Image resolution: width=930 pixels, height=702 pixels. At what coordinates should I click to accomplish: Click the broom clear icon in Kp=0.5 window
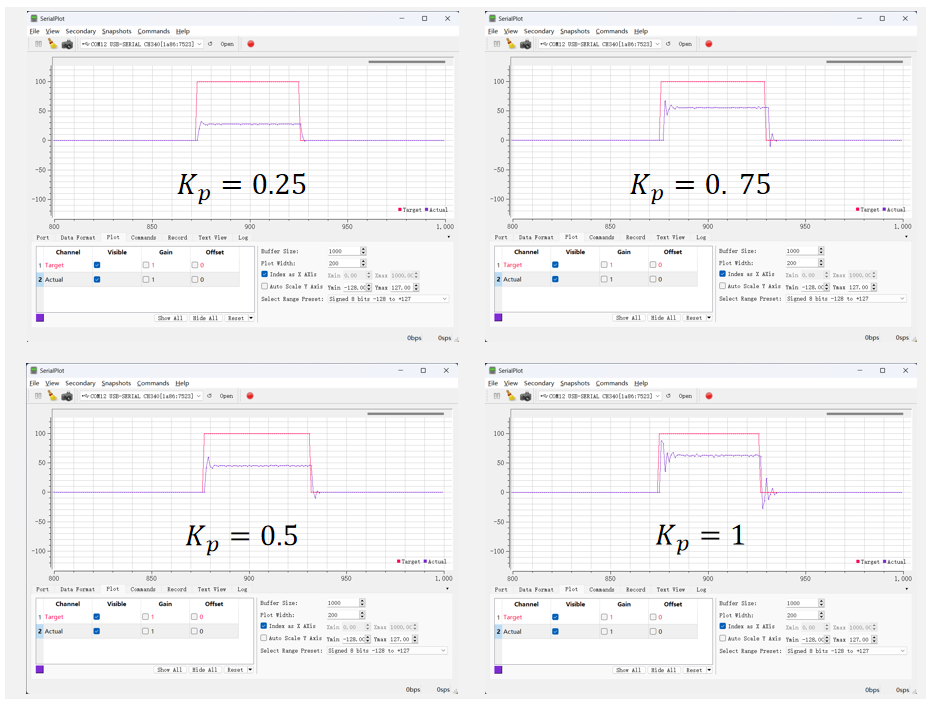point(52,396)
